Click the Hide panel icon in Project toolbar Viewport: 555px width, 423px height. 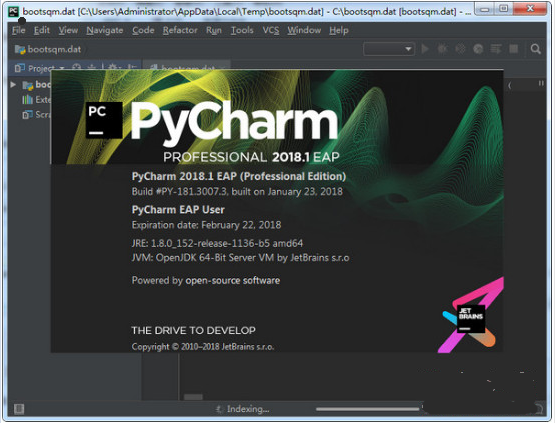[x=132, y=67]
